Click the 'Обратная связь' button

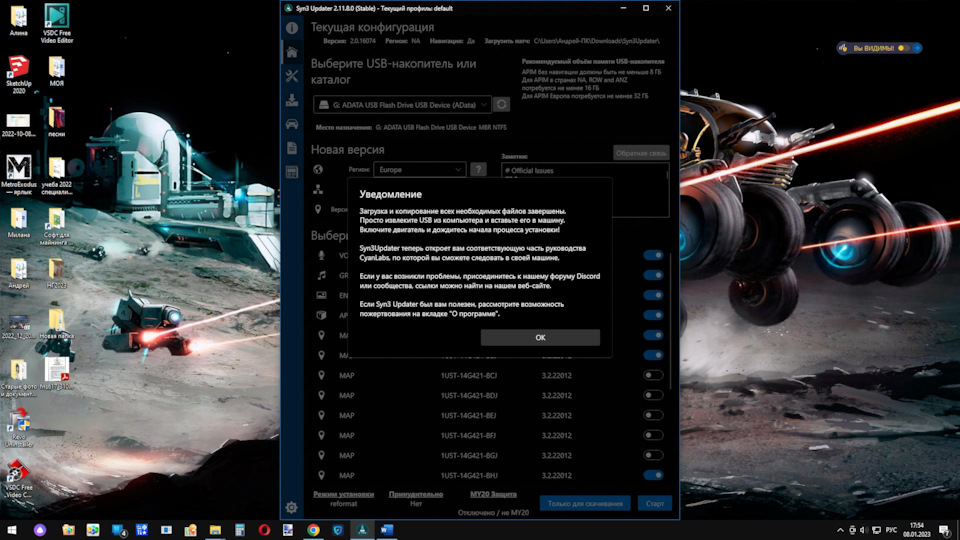coord(641,153)
